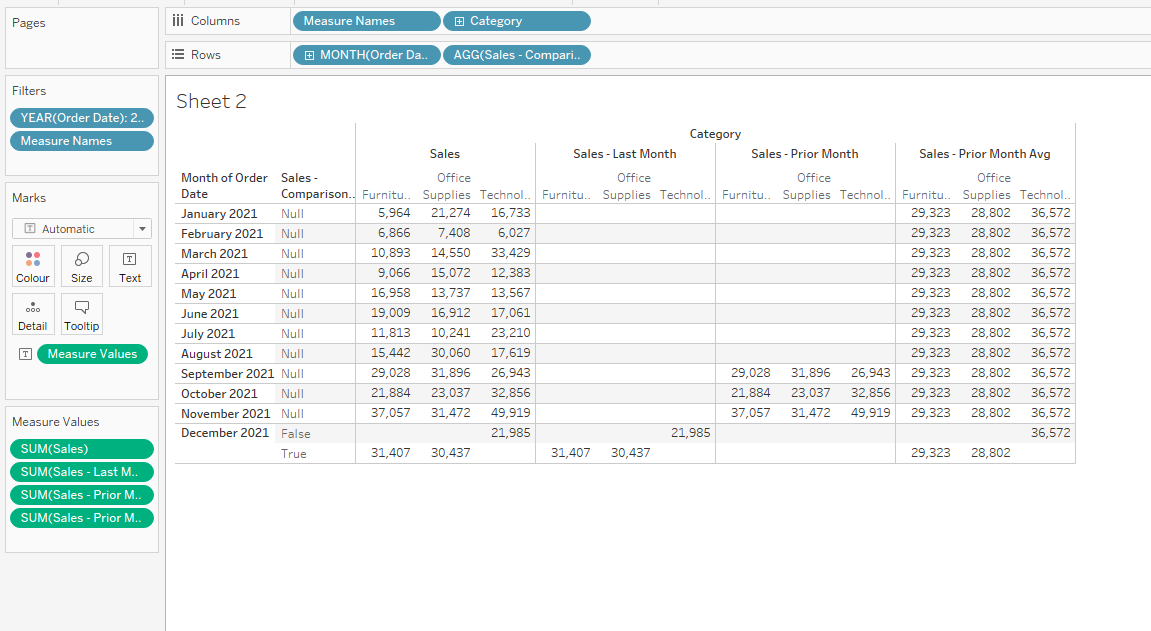The image size is (1151, 631).
Task: Select the Category pill on Columns
Action: coord(517,21)
